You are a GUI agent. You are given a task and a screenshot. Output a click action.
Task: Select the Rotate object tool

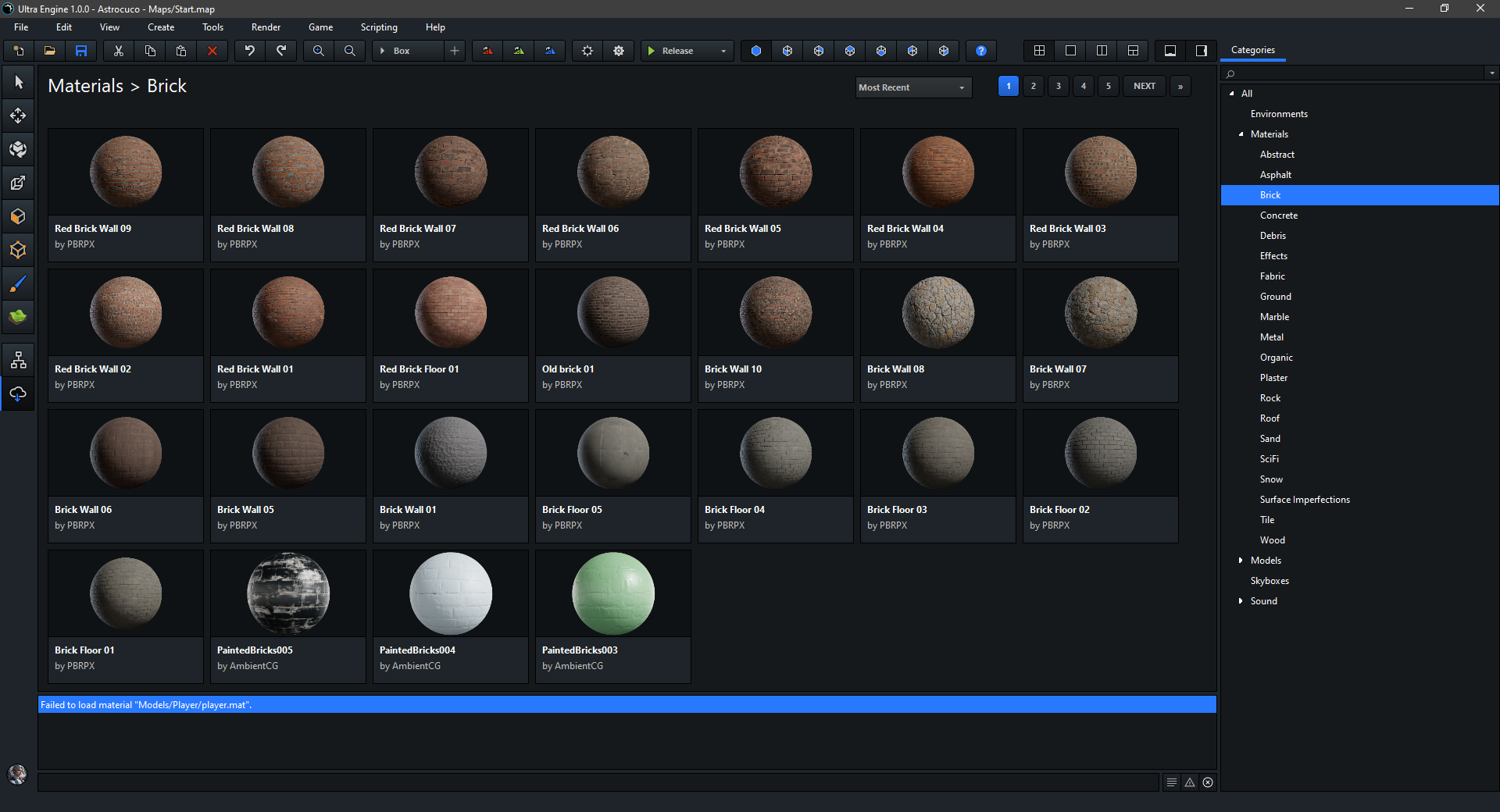[x=18, y=149]
